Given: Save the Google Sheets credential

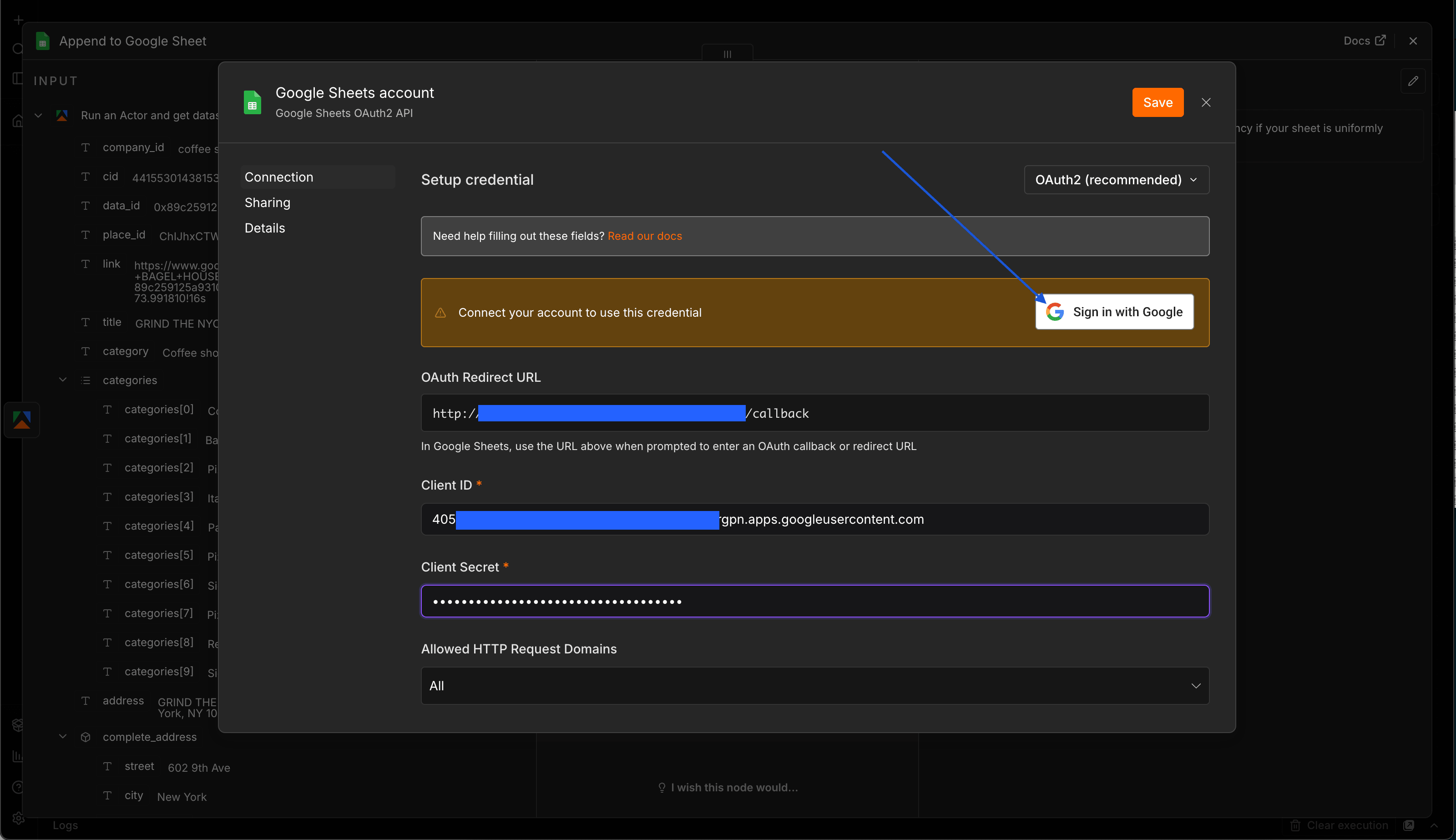Looking at the screenshot, I should tap(1157, 102).
